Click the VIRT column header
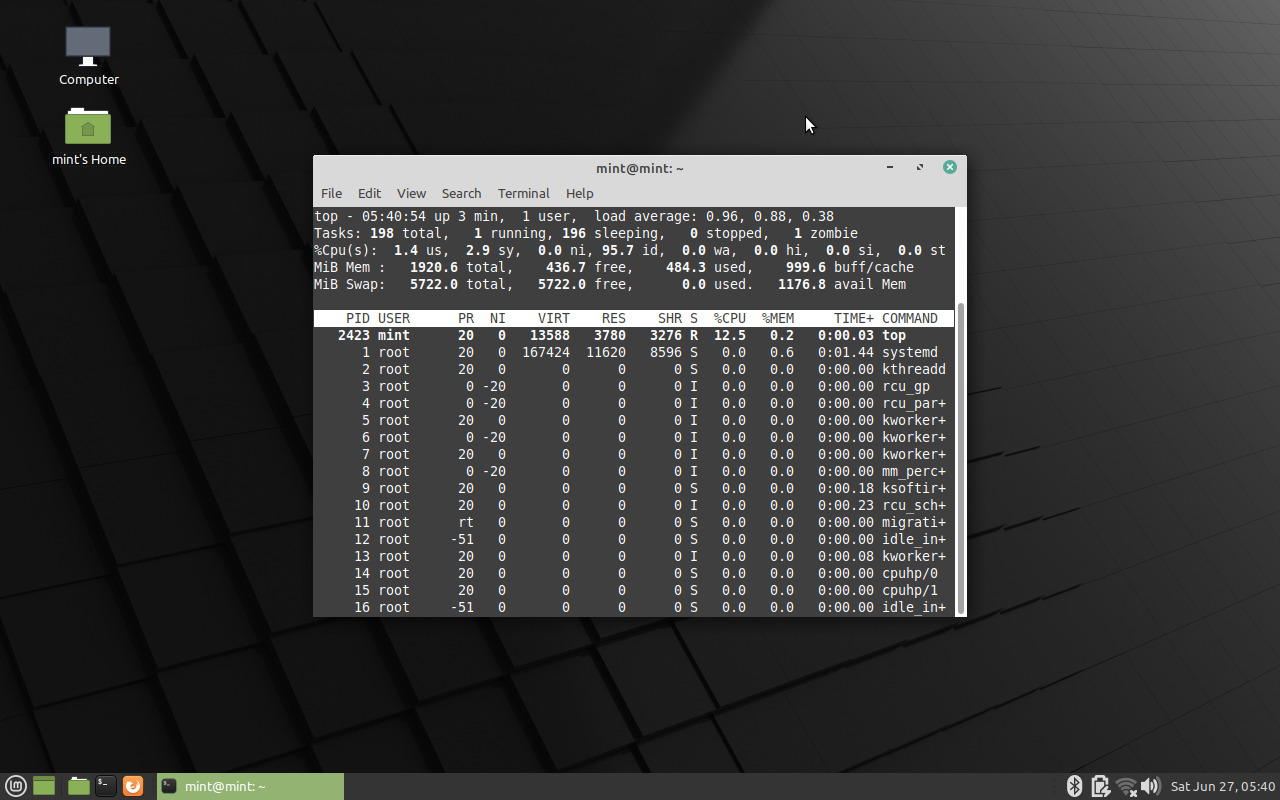 point(554,318)
